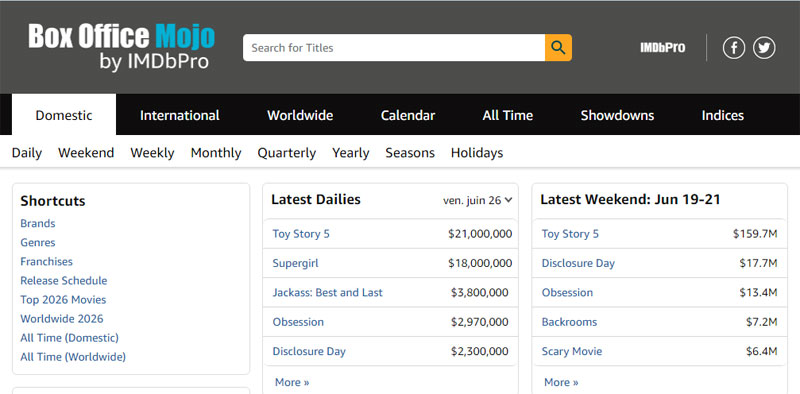Open the Weekend submenu item
This screenshot has width=800, height=394.
point(86,153)
